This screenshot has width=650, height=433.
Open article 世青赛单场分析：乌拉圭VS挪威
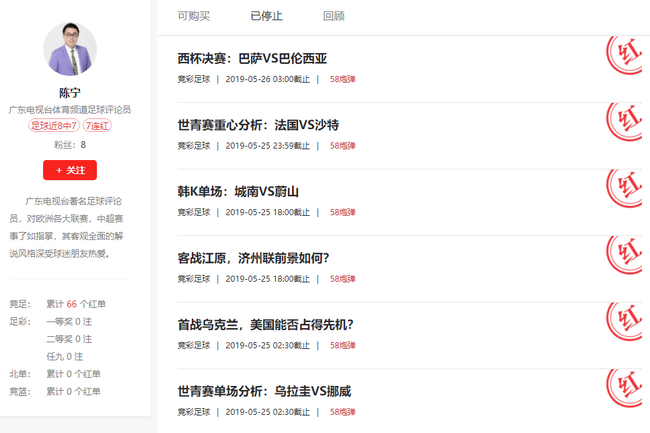(264, 391)
